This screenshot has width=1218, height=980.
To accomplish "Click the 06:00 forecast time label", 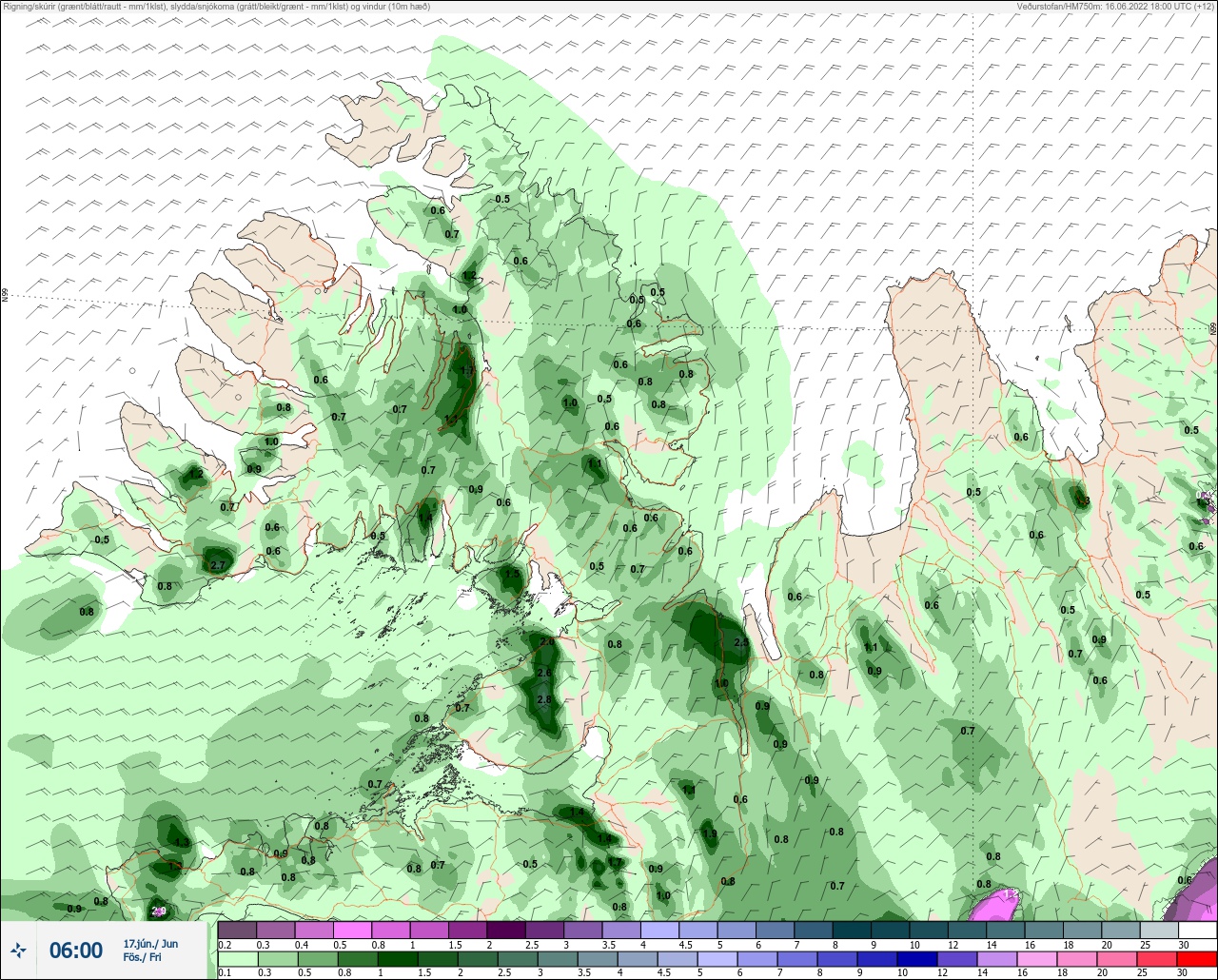I will pyautogui.click(x=75, y=950).
